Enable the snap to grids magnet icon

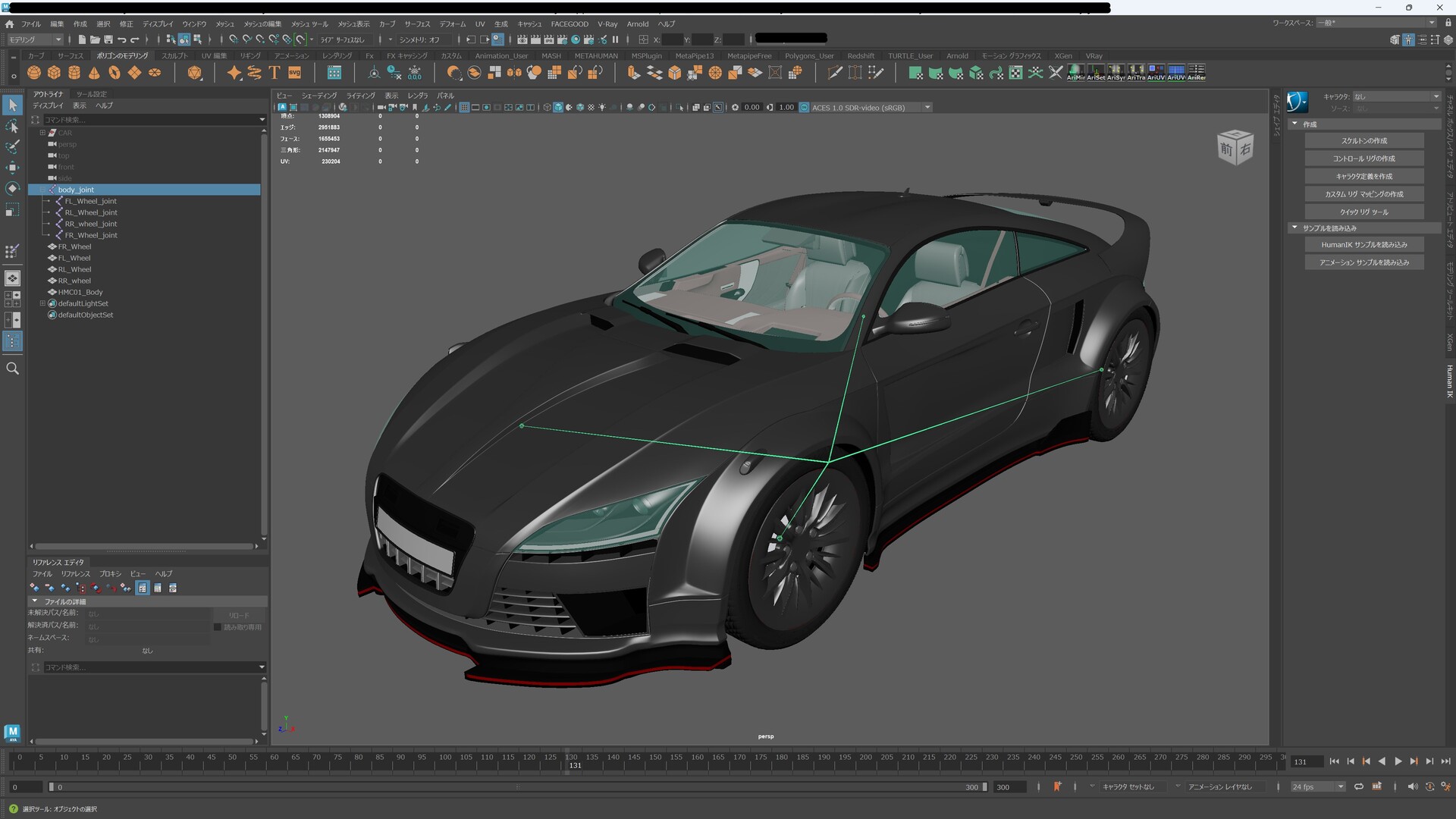point(232,39)
